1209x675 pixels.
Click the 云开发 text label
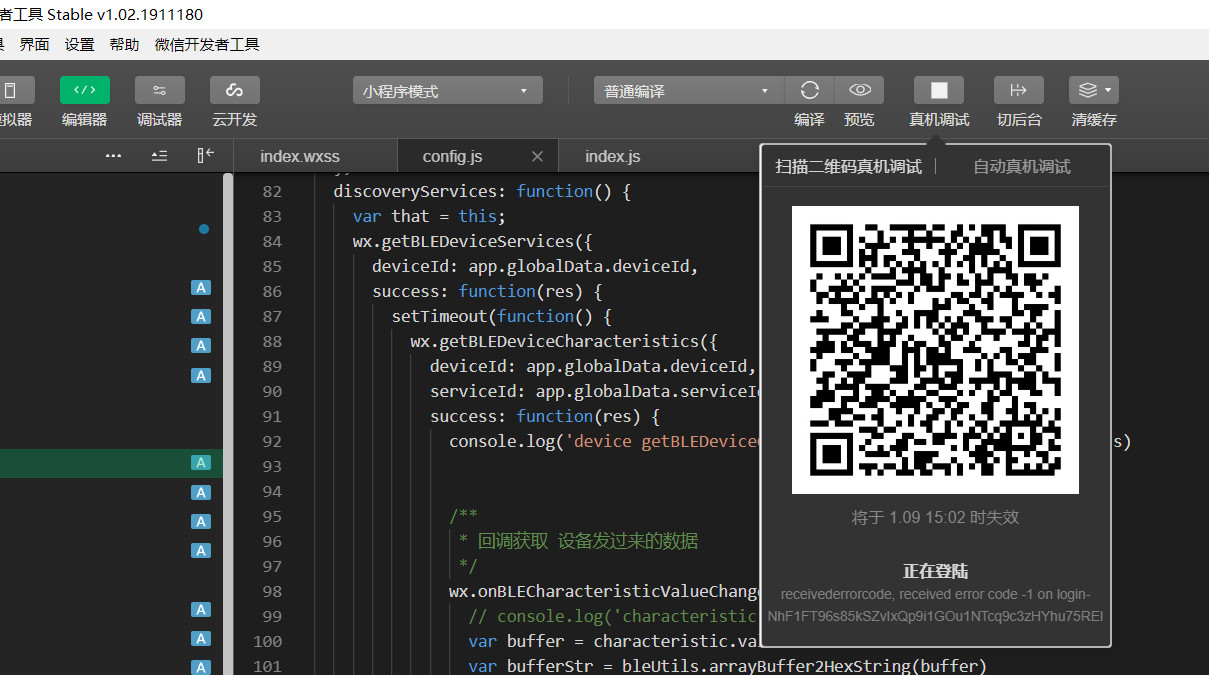[235, 120]
